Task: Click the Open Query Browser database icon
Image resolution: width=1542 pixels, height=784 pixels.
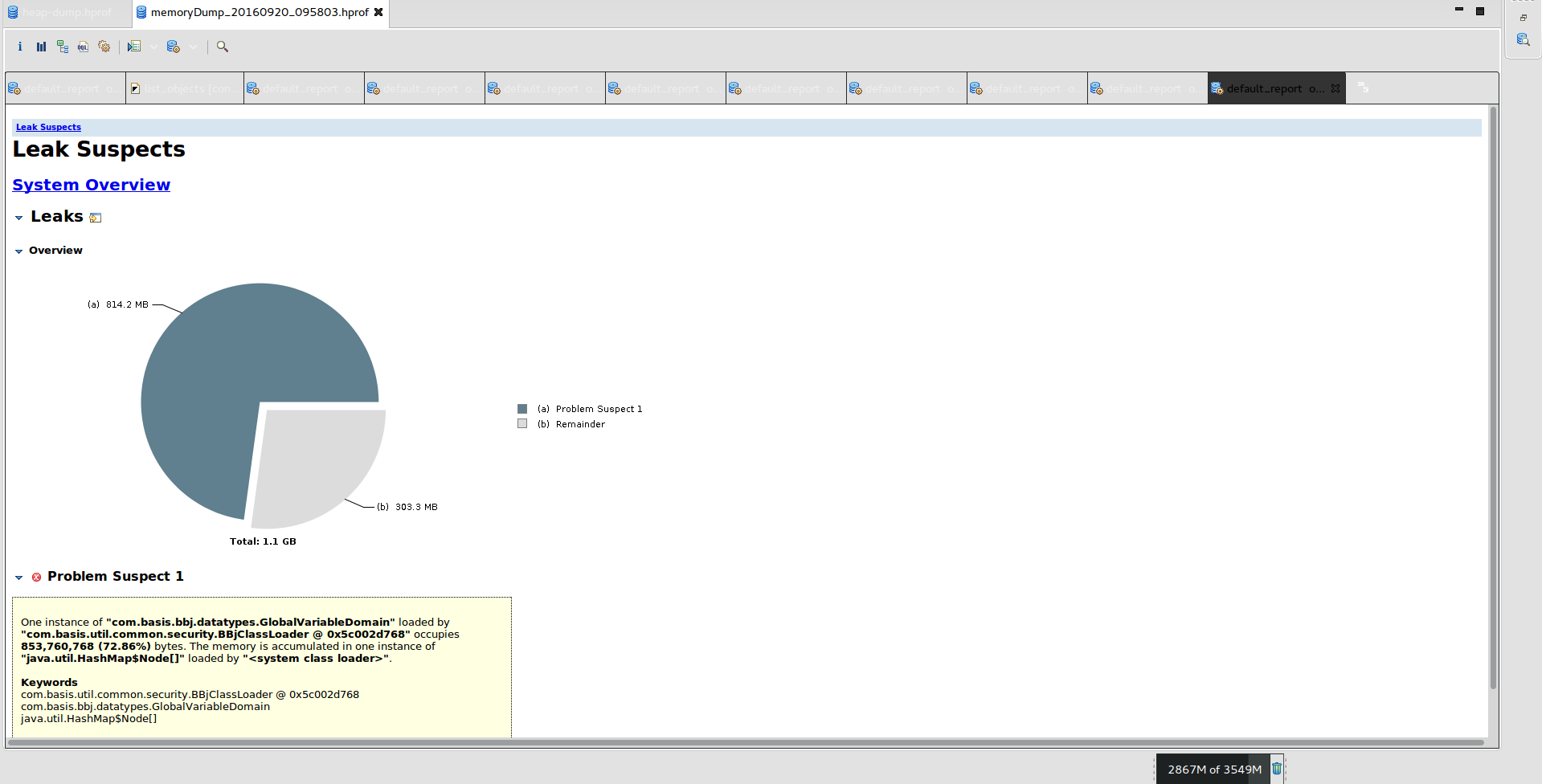Action: (x=173, y=47)
